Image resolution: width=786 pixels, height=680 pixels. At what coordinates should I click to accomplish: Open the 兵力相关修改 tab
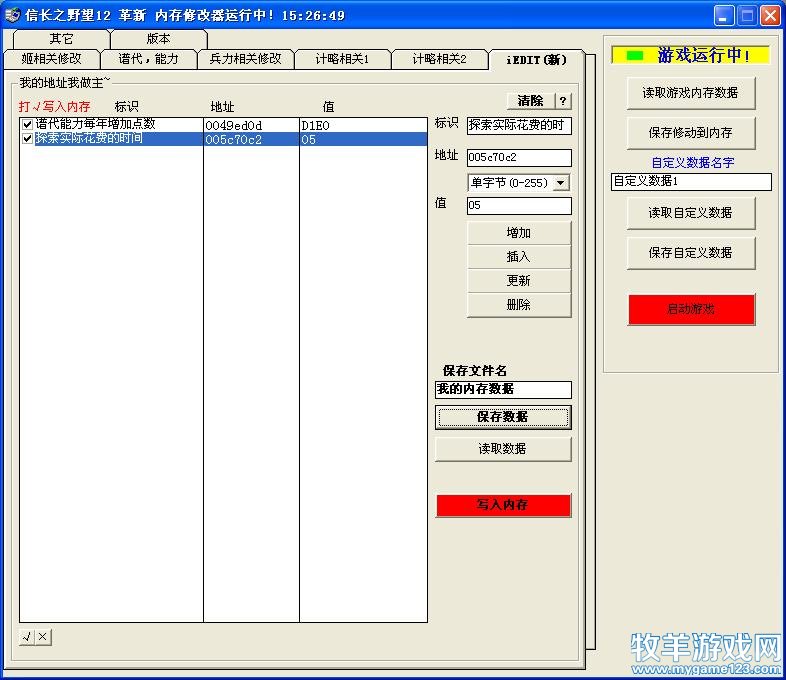pos(246,59)
